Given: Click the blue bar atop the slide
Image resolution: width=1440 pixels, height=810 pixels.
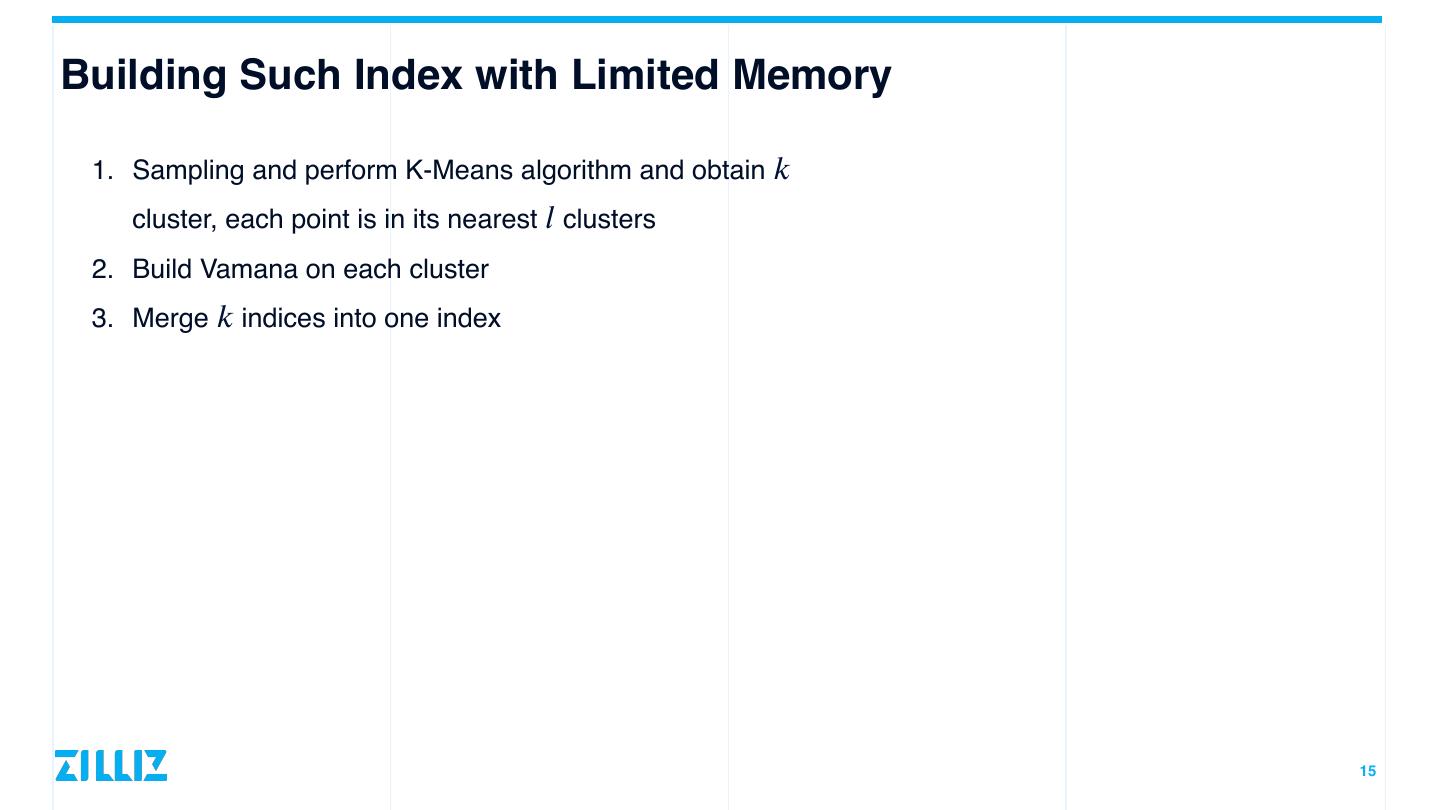Looking at the screenshot, I should click(x=716, y=19).
